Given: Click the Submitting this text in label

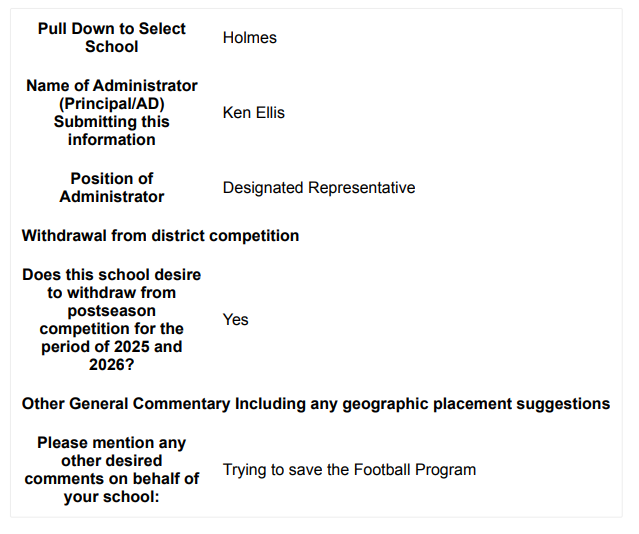Looking at the screenshot, I should coord(111,121).
